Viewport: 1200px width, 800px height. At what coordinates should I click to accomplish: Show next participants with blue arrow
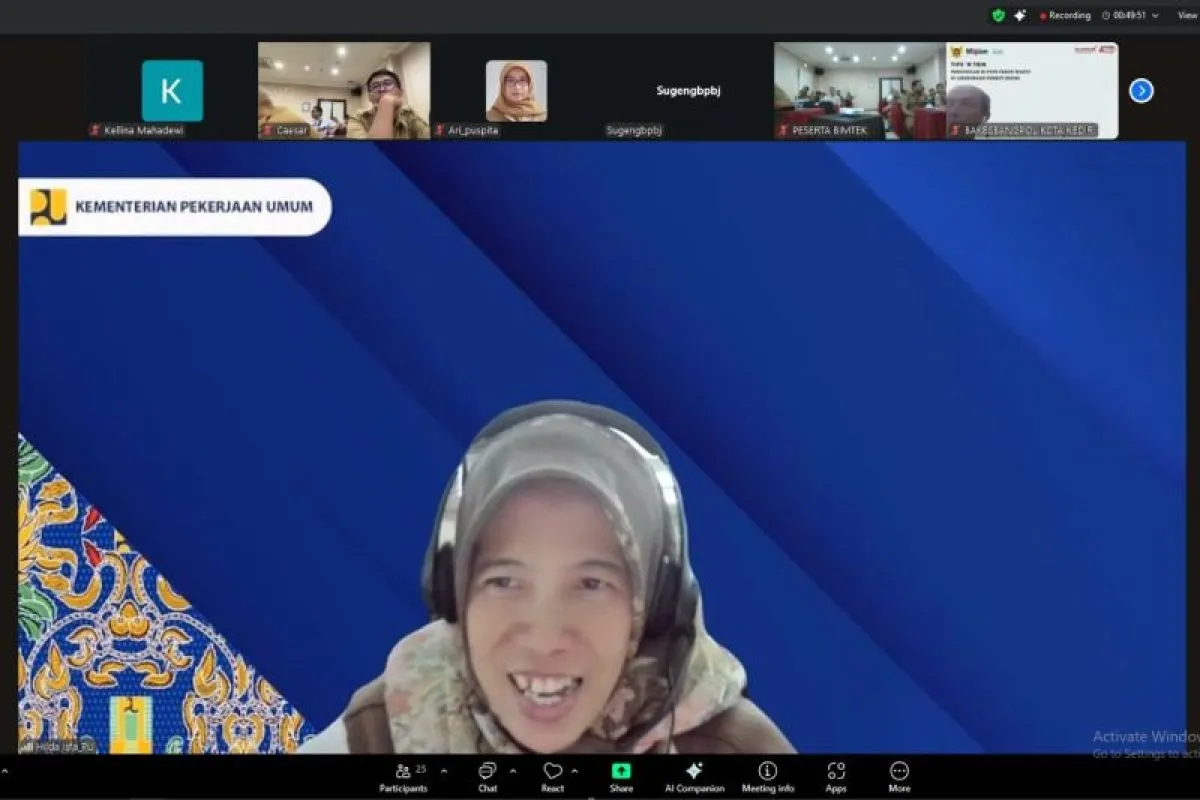point(1141,91)
